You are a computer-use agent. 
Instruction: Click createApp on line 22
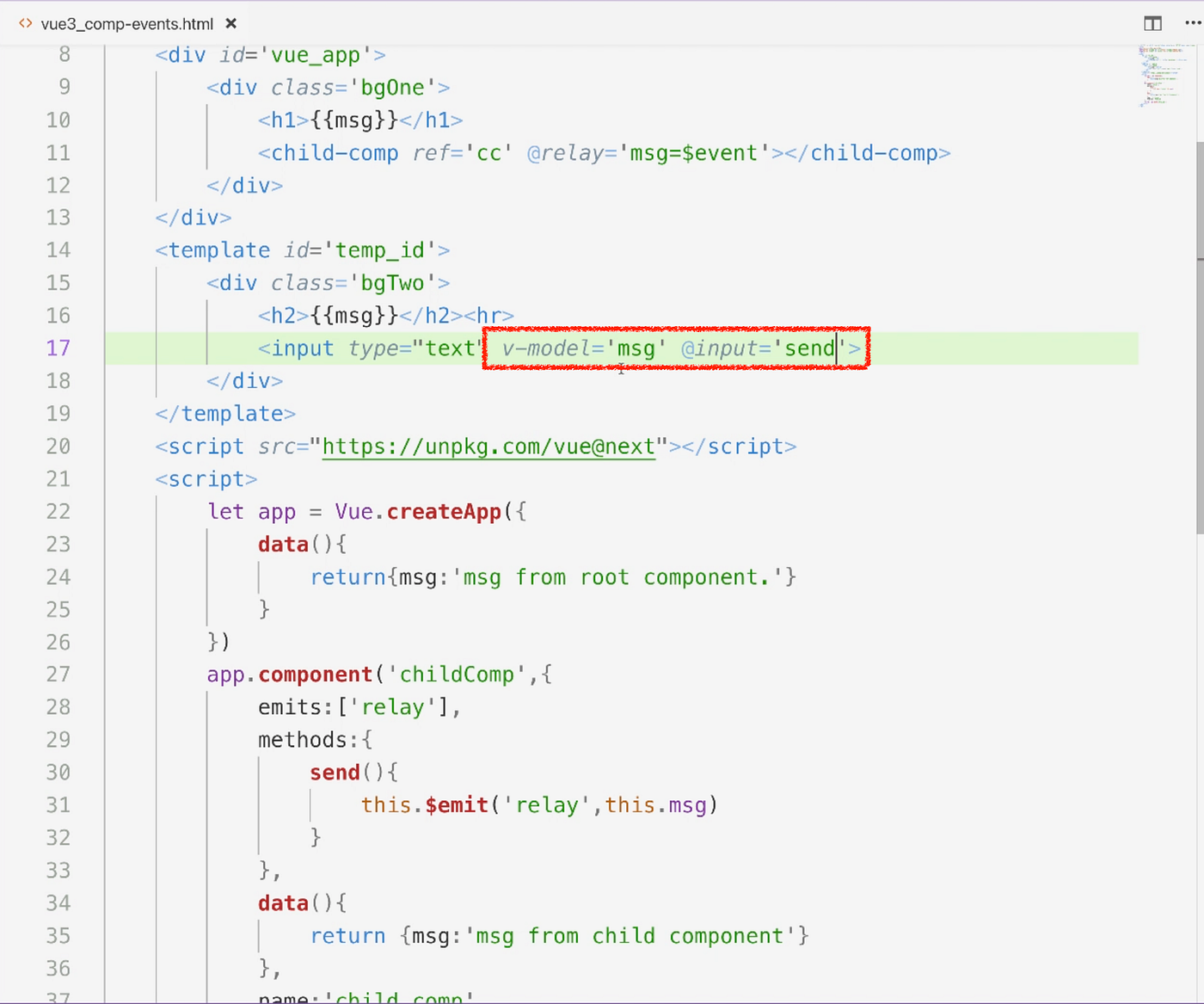coord(444,512)
